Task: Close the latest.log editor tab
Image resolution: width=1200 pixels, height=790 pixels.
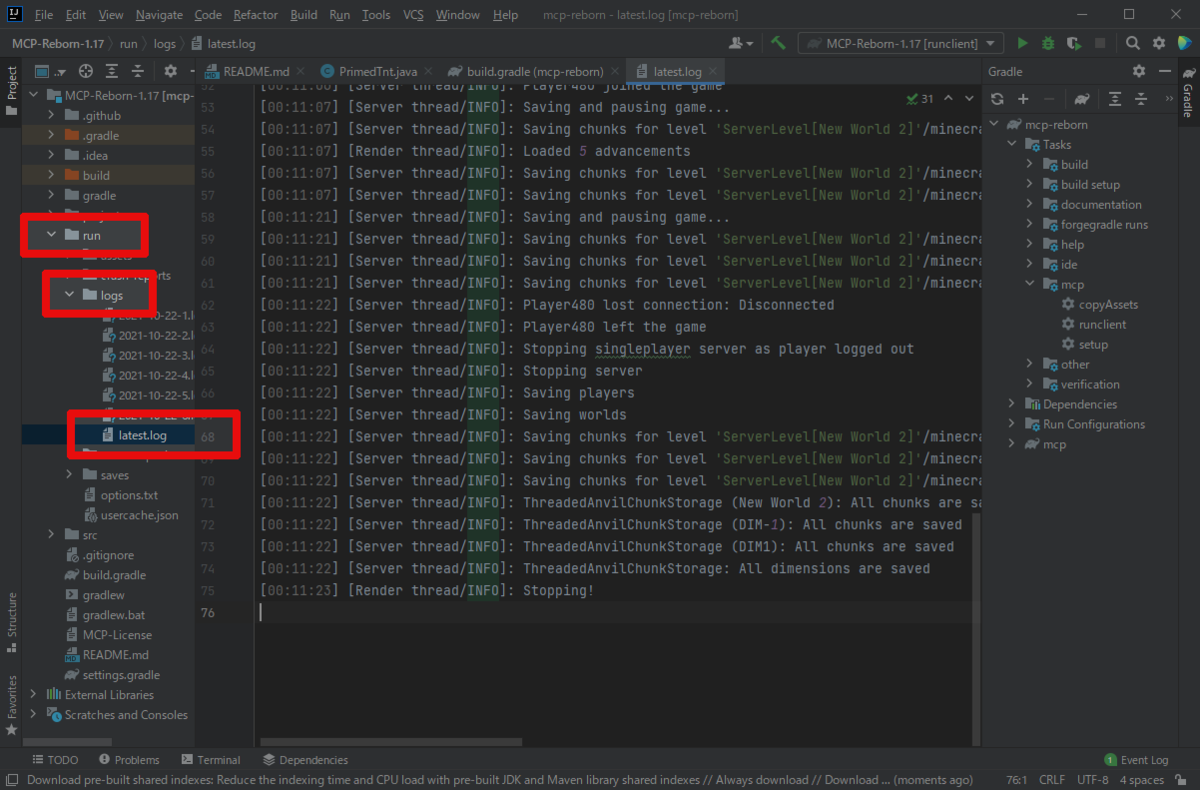Action: click(x=714, y=71)
